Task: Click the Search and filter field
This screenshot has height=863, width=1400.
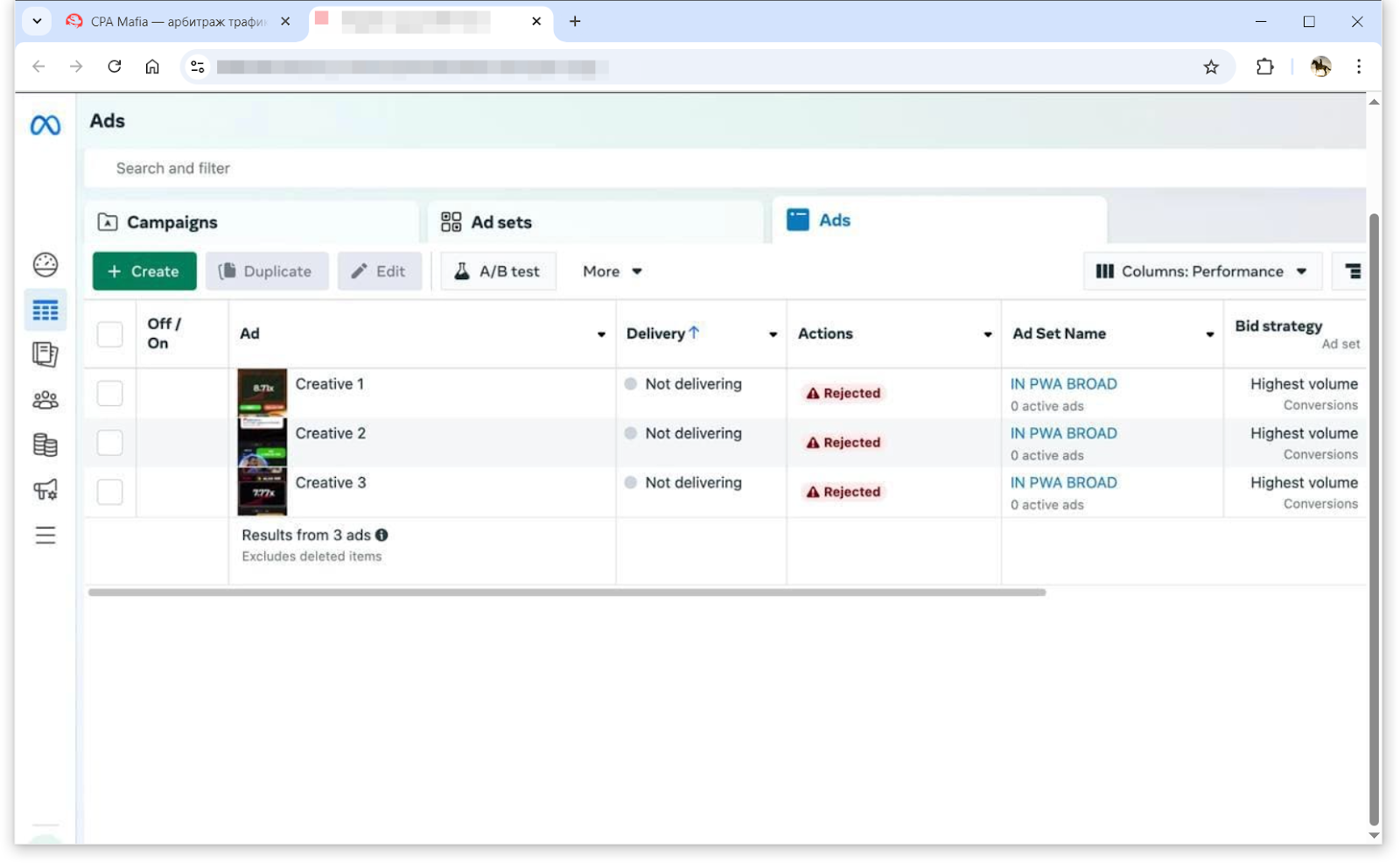Action: point(724,168)
